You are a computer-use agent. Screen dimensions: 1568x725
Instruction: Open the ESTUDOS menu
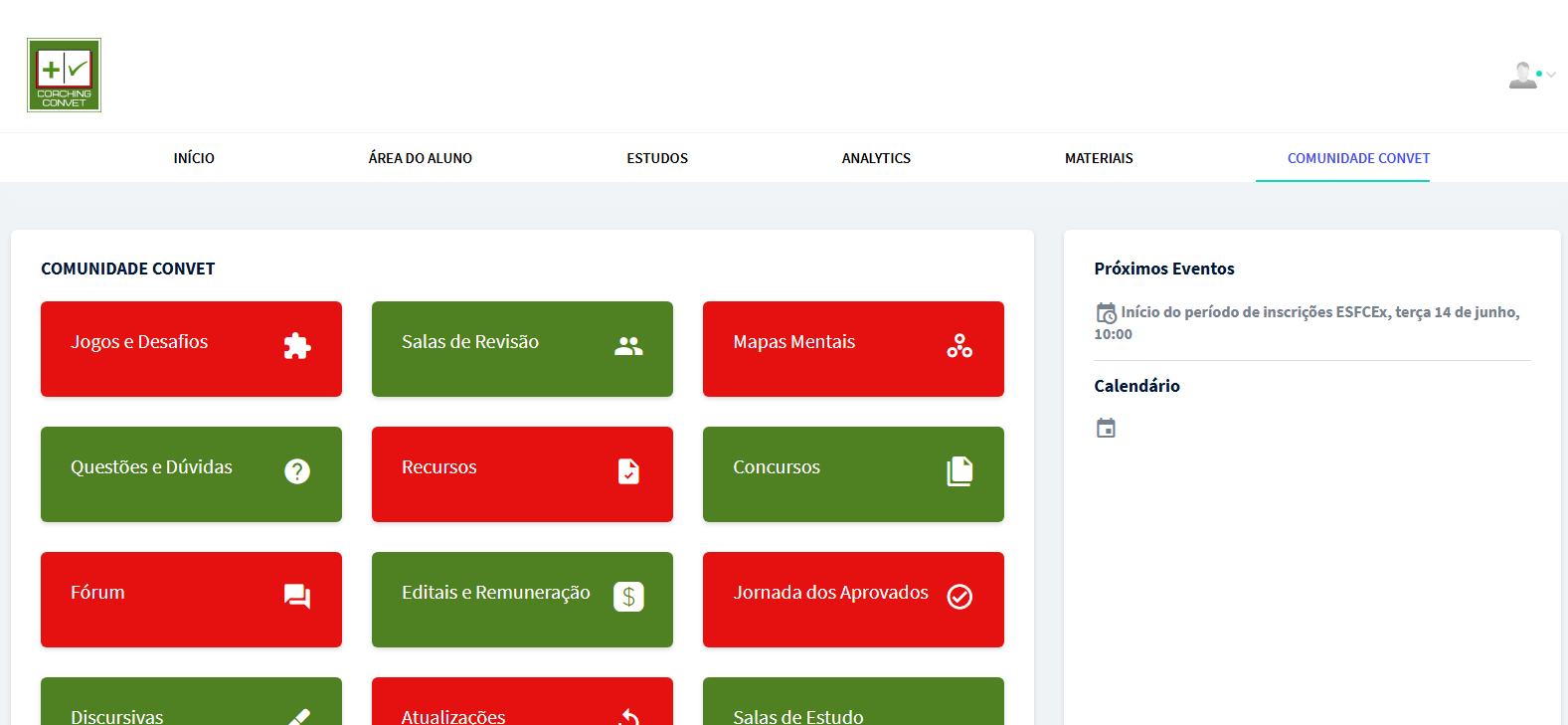click(657, 158)
